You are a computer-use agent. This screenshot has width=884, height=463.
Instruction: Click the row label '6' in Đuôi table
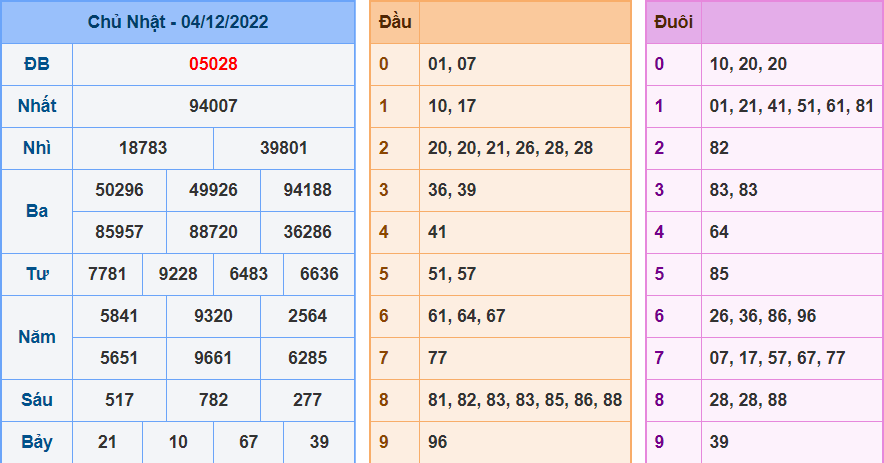(x=659, y=316)
